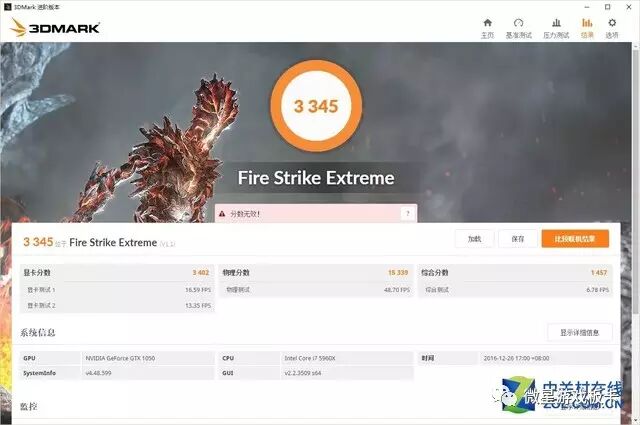Select physics score value 15 339

tap(398, 272)
